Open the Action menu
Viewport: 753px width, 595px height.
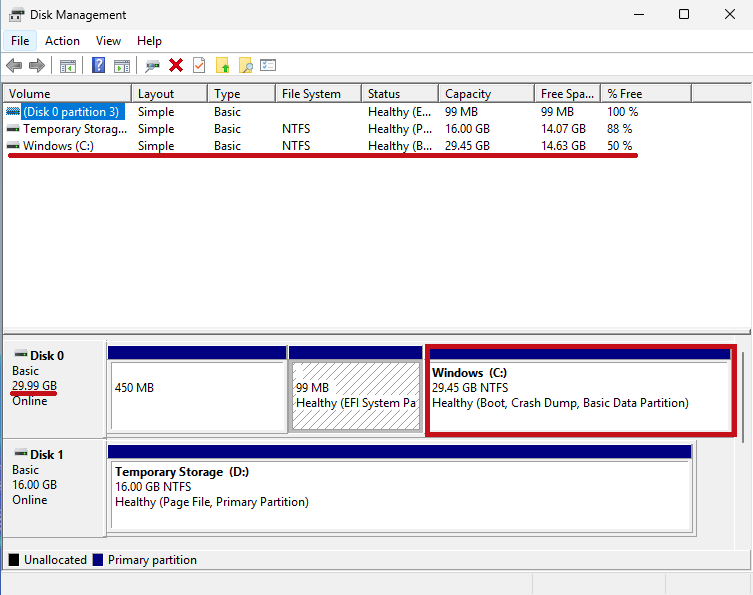click(62, 41)
